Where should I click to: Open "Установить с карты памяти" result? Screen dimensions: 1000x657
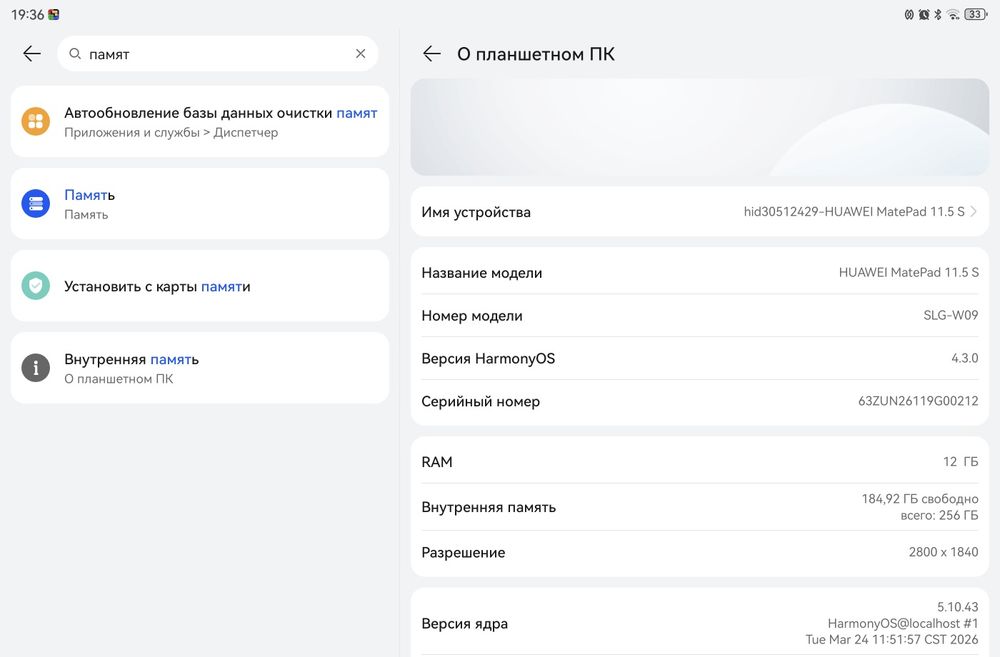[x=200, y=286]
